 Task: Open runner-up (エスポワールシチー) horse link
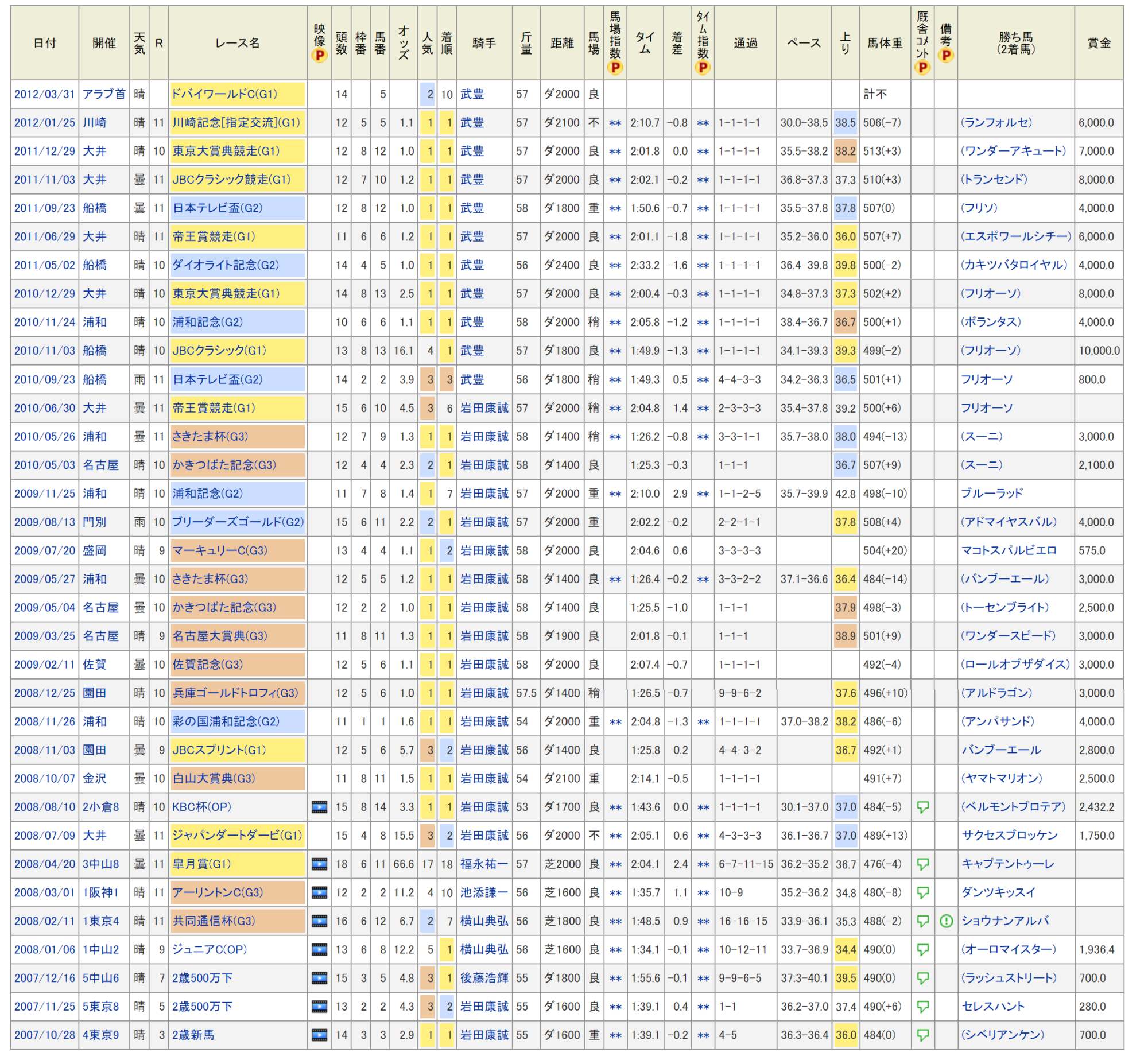[1015, 236]
